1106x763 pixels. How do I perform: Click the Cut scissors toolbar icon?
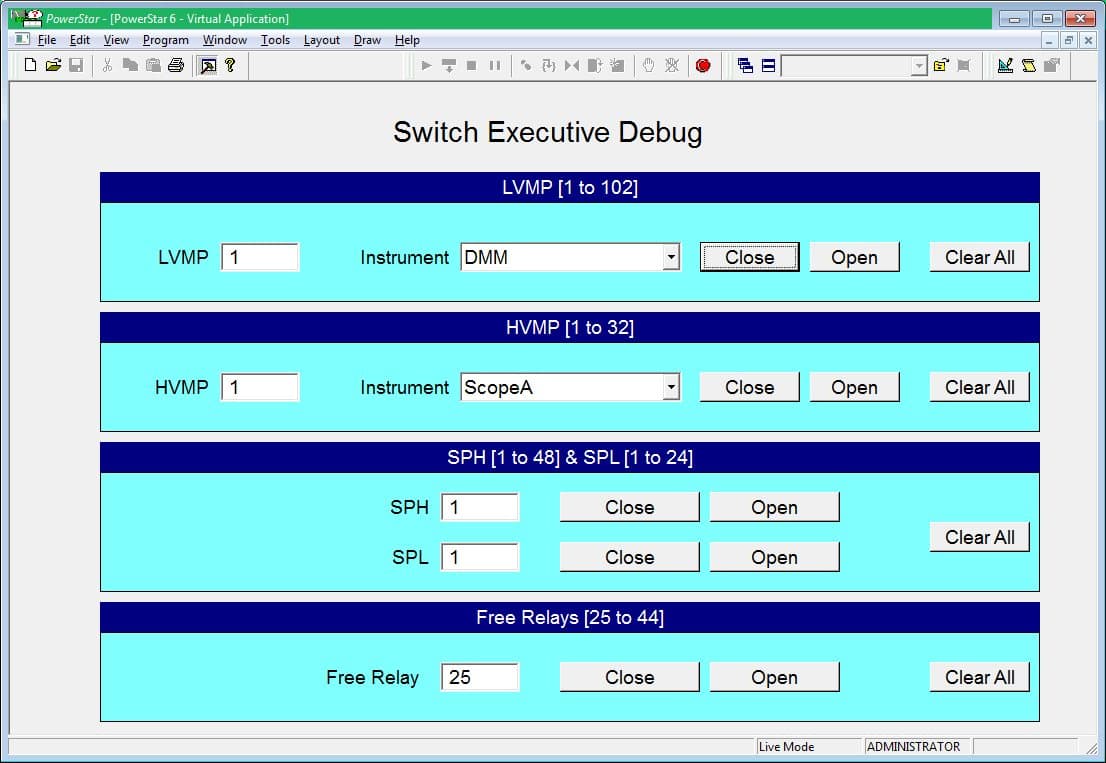107,66
